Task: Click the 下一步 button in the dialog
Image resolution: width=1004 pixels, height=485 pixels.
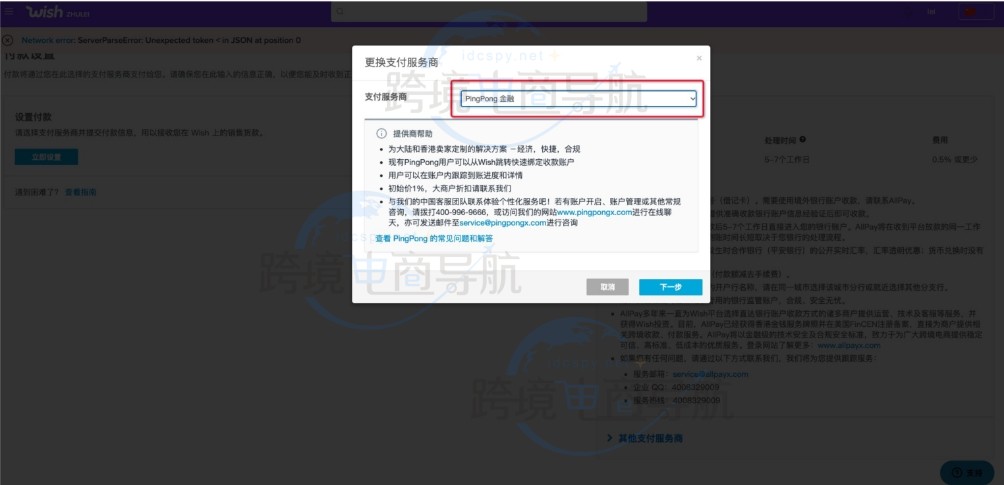Action: click(670, 287)
